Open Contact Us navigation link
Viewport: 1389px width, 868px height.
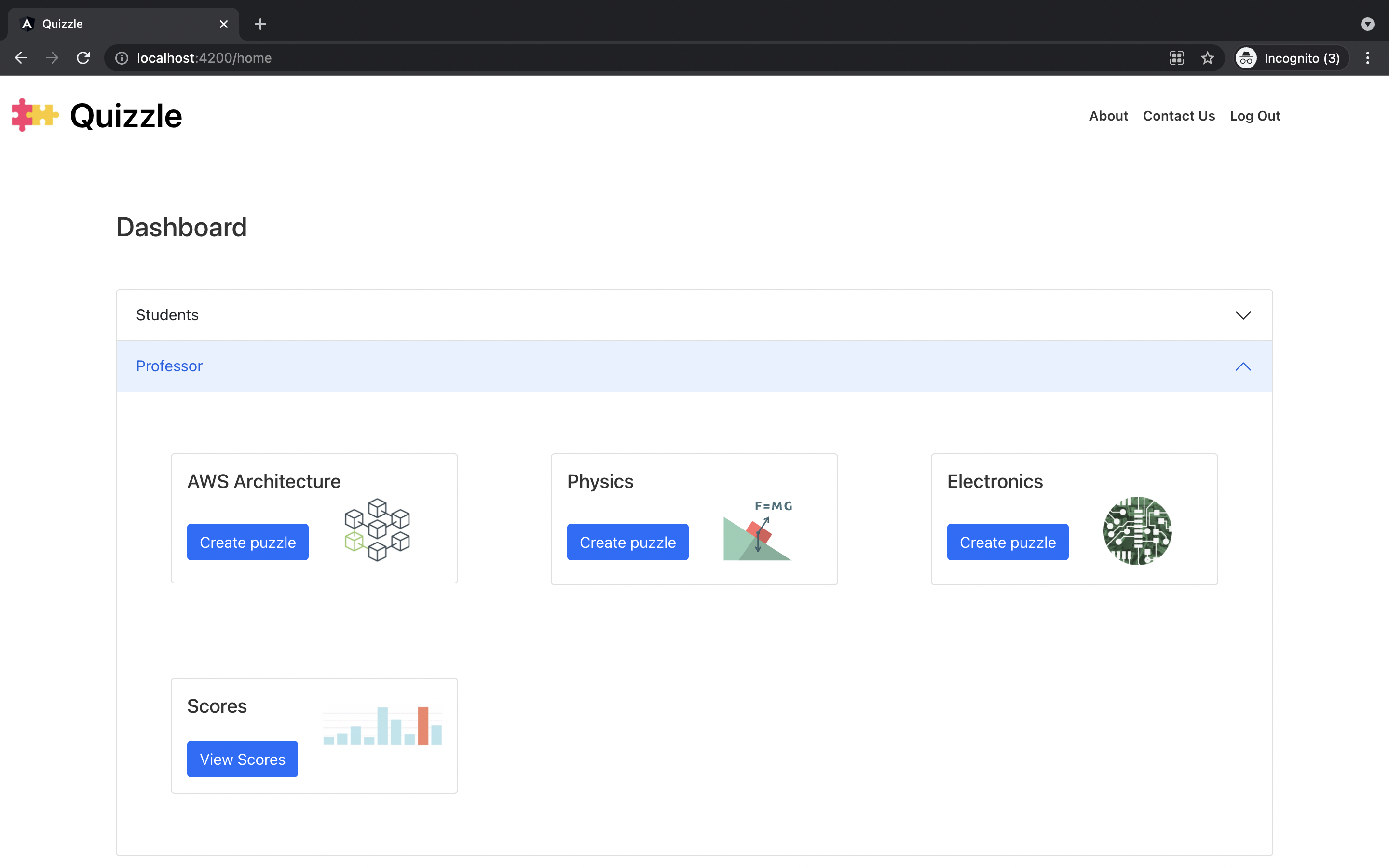coord(1178,116)
